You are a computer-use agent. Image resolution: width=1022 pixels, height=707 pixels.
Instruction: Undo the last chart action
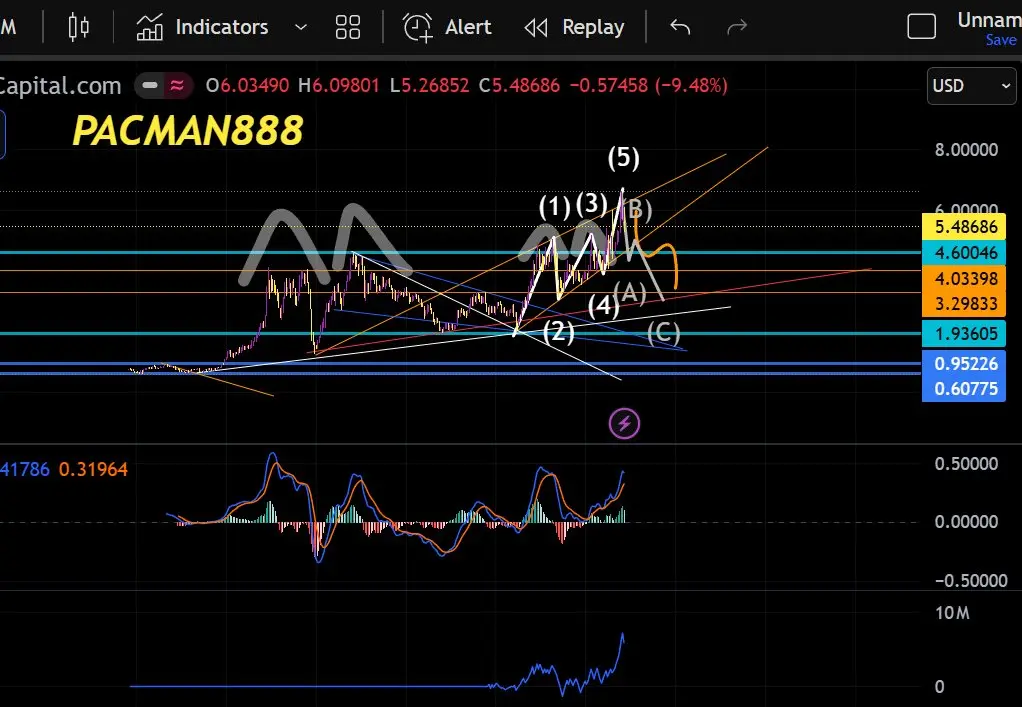pyautogui.click(x=680, y=27)
